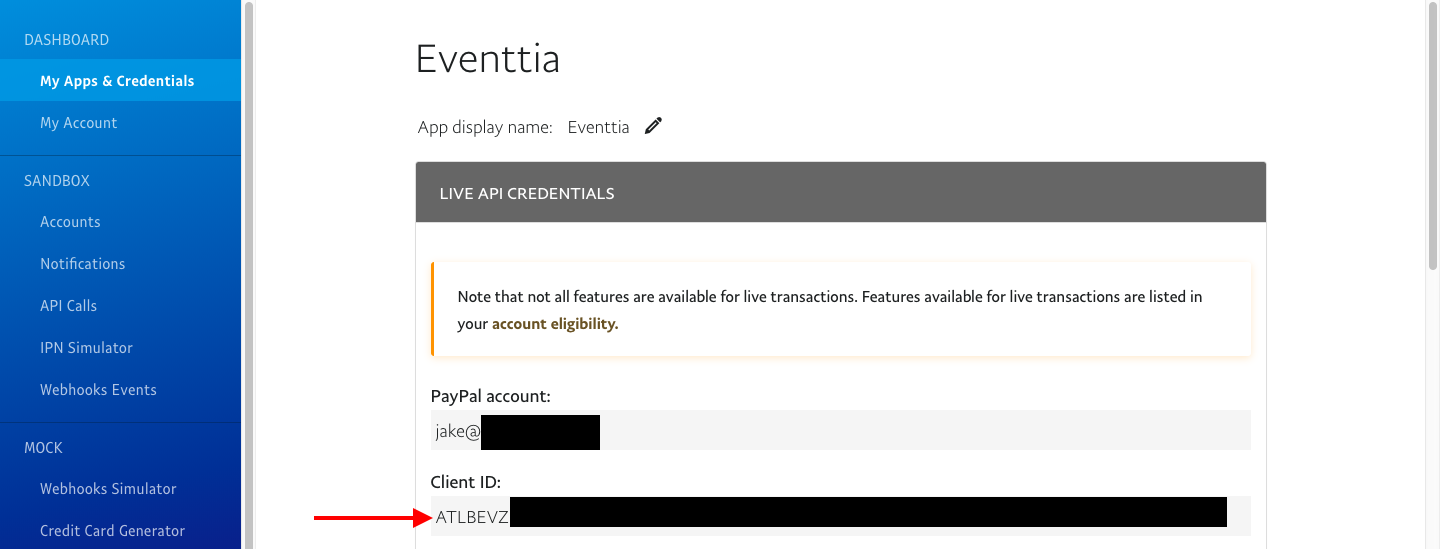Screen dimensions: 1440x549
Task: Open the Webhooks Simulator
Action: tap(108, 489)
